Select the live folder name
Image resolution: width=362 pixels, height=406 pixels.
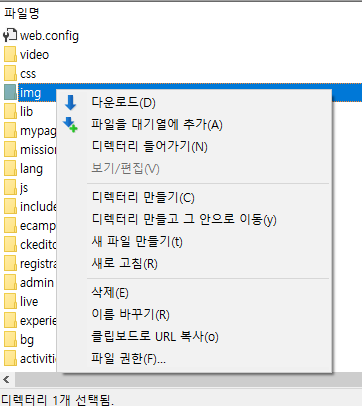coord(29,302)
